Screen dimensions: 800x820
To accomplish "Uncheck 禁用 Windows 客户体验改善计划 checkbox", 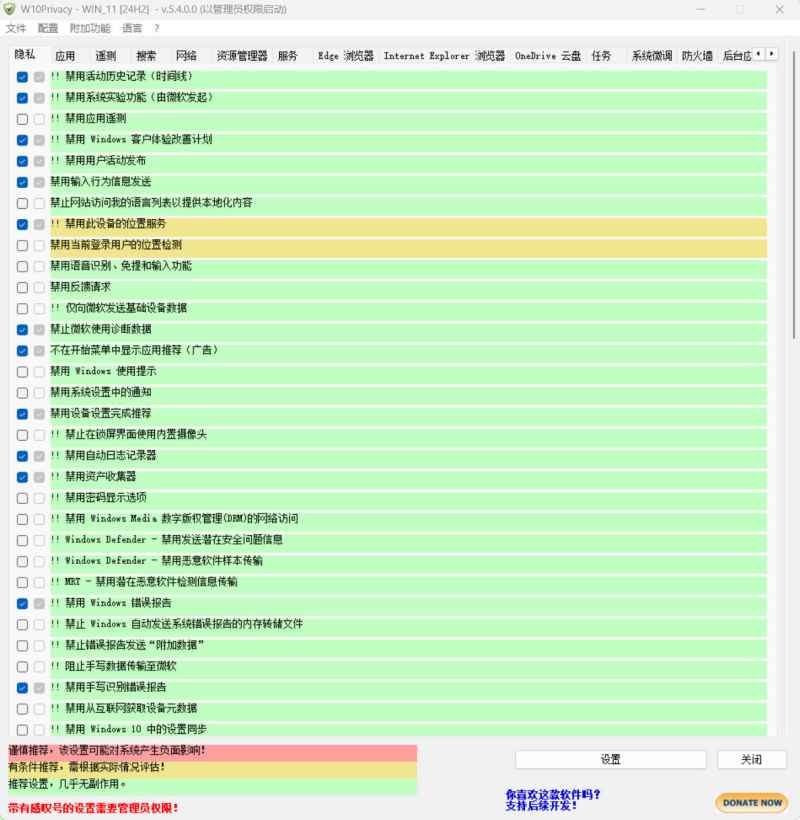I will [22, 140].
